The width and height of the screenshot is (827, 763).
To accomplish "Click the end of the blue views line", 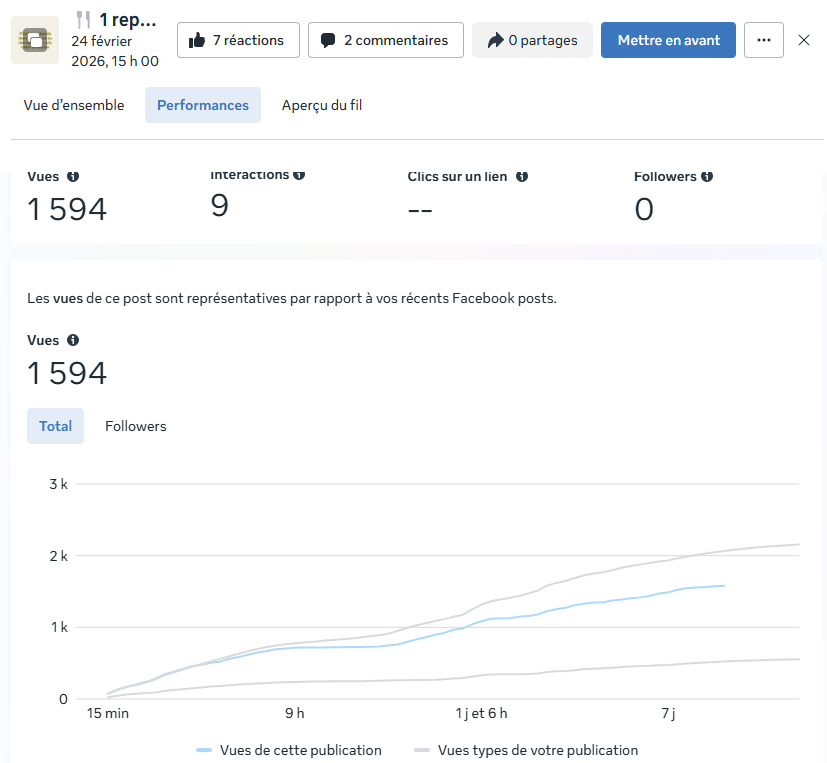I will (x=723, y=586).
